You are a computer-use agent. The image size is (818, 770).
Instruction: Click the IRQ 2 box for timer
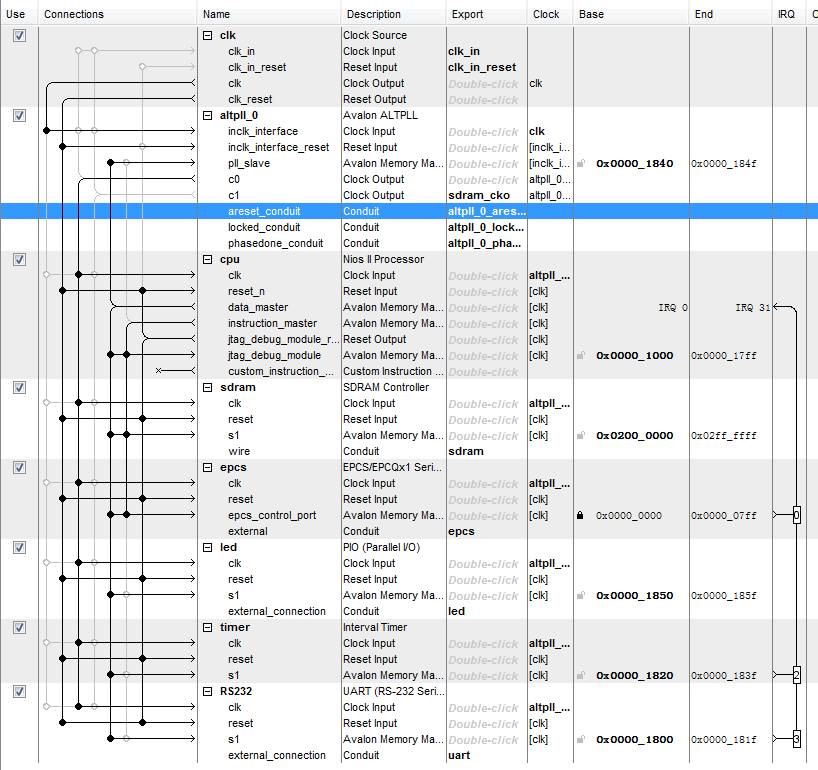pyautogui.click(x=796, y=676)
